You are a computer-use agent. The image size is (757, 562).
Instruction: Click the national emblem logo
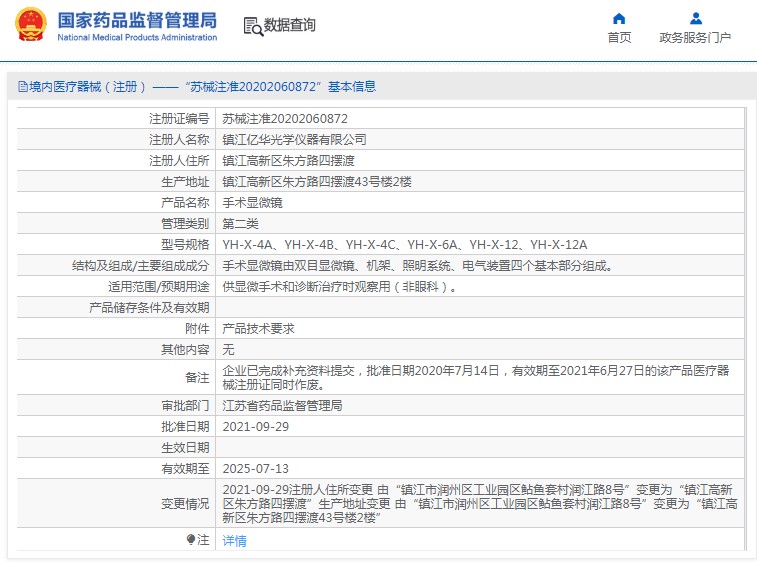click(x=31, y=24)
